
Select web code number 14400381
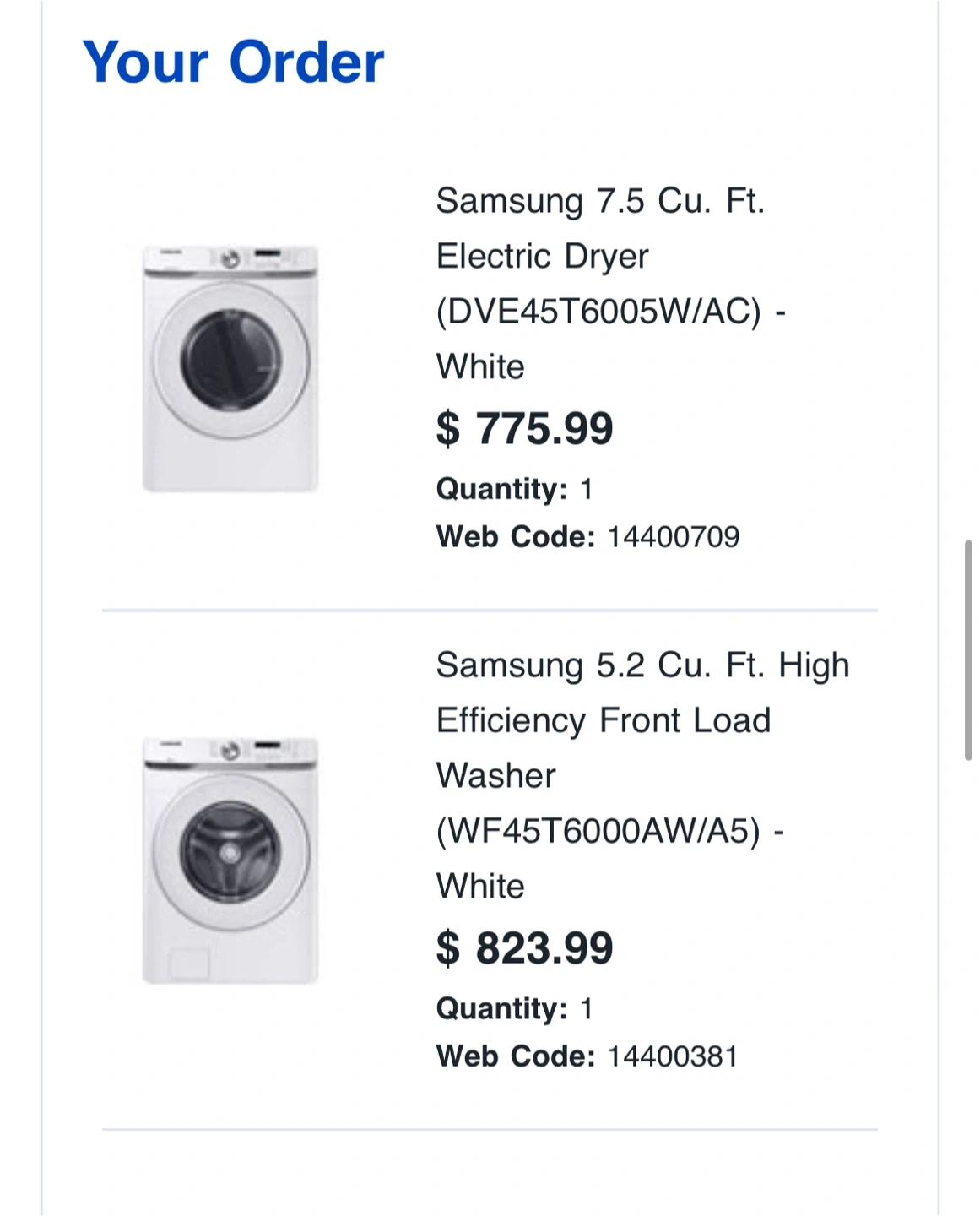(673, 1056)
